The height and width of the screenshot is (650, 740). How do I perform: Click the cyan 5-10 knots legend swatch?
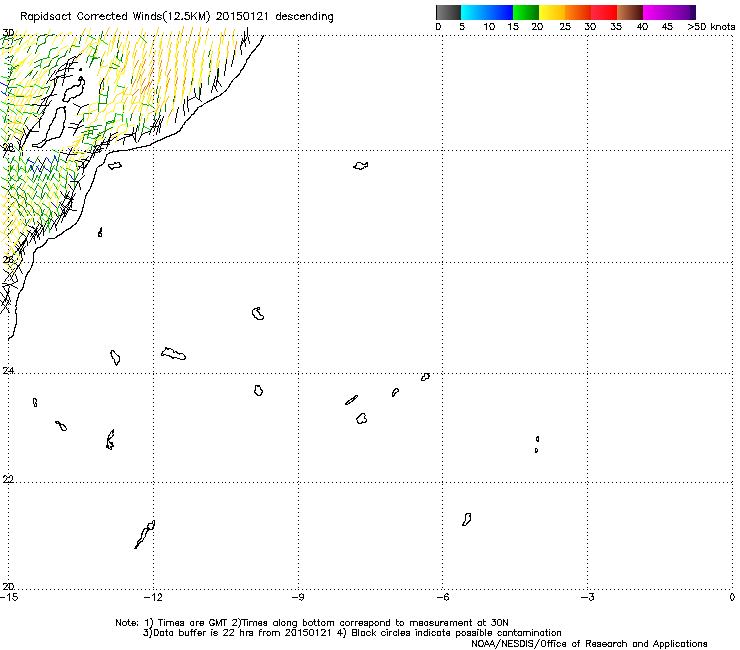coord(474,12)
